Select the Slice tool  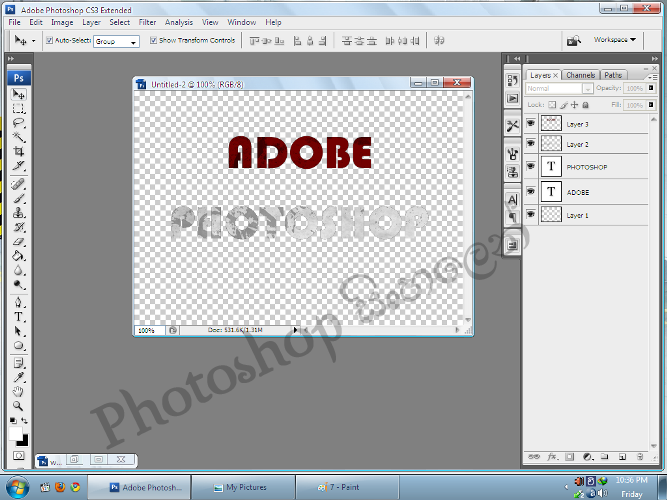coord(19,166)
